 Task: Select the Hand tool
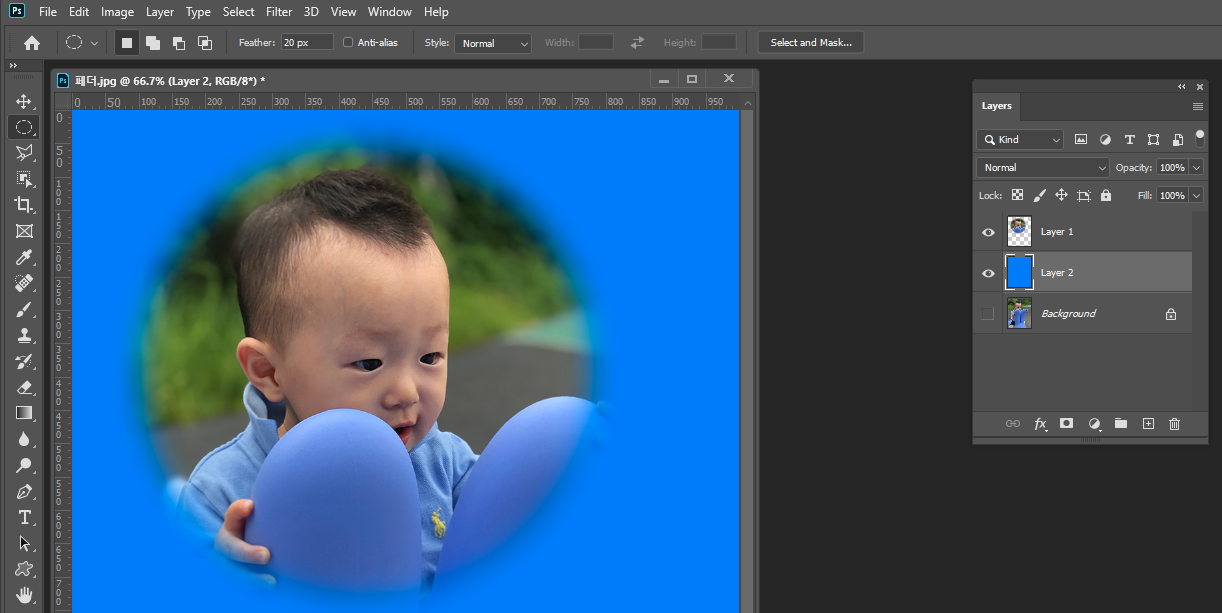point(24,595)
